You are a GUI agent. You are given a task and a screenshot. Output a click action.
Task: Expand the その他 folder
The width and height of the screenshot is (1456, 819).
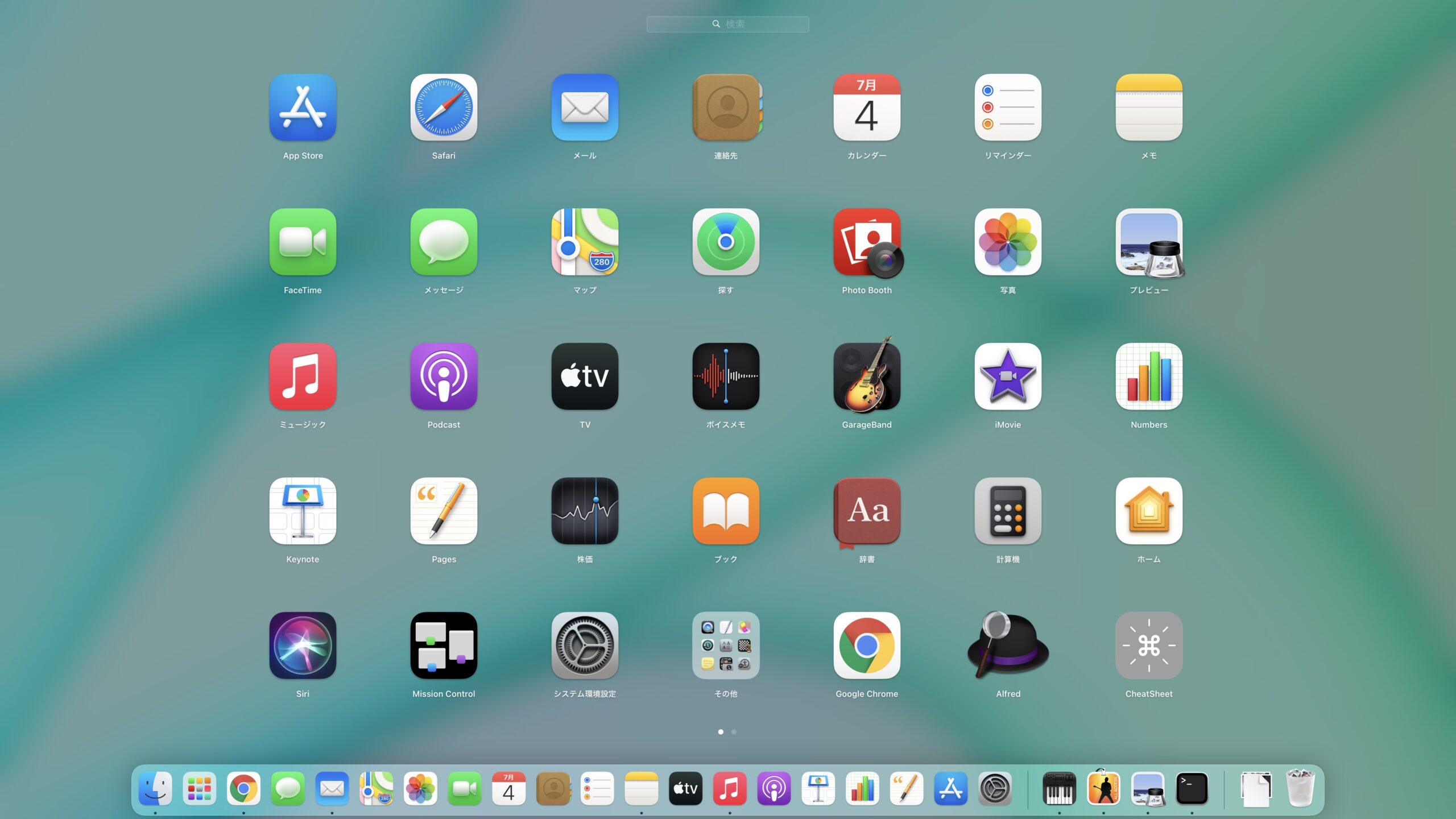(x=726, y=646)
